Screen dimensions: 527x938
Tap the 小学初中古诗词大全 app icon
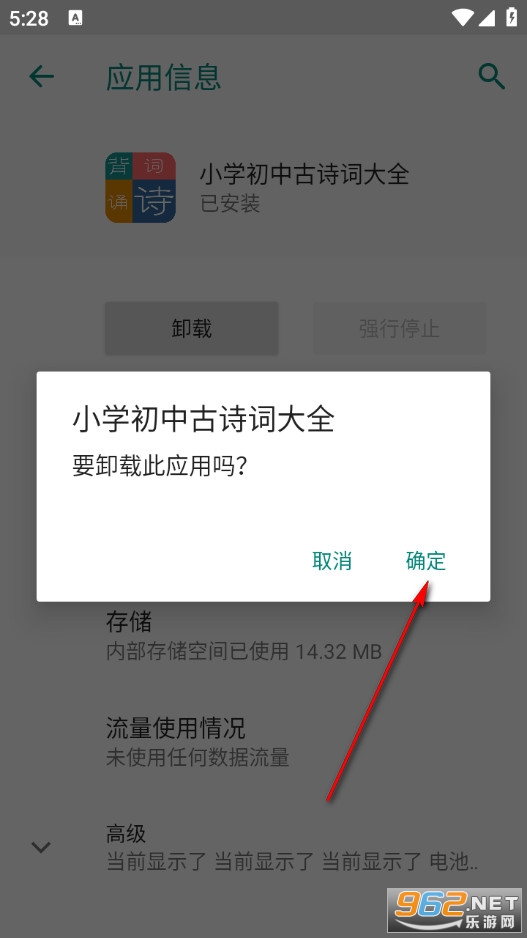(x=141, y=187)
